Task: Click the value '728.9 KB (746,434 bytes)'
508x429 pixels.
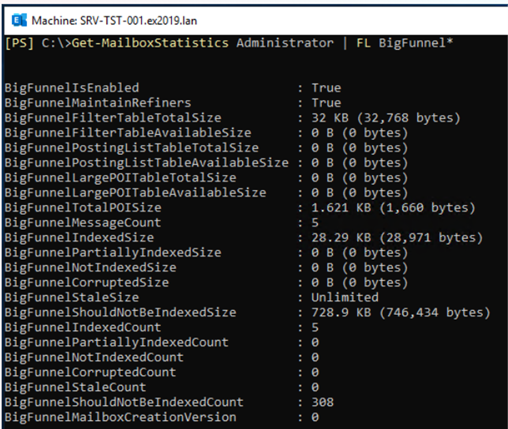Action: point(401,312)
